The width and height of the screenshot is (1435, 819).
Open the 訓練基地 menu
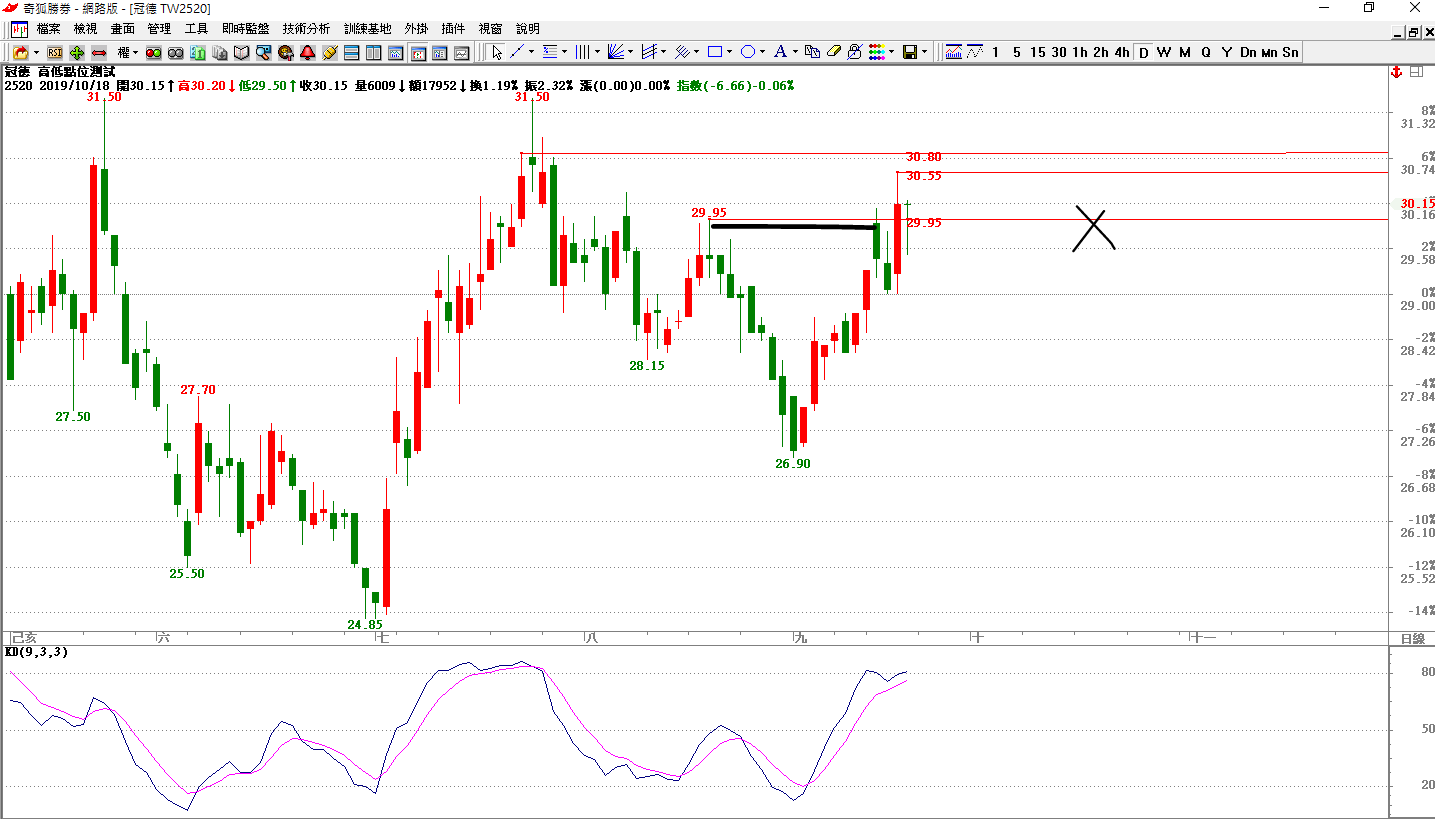[x=368, y=29]
